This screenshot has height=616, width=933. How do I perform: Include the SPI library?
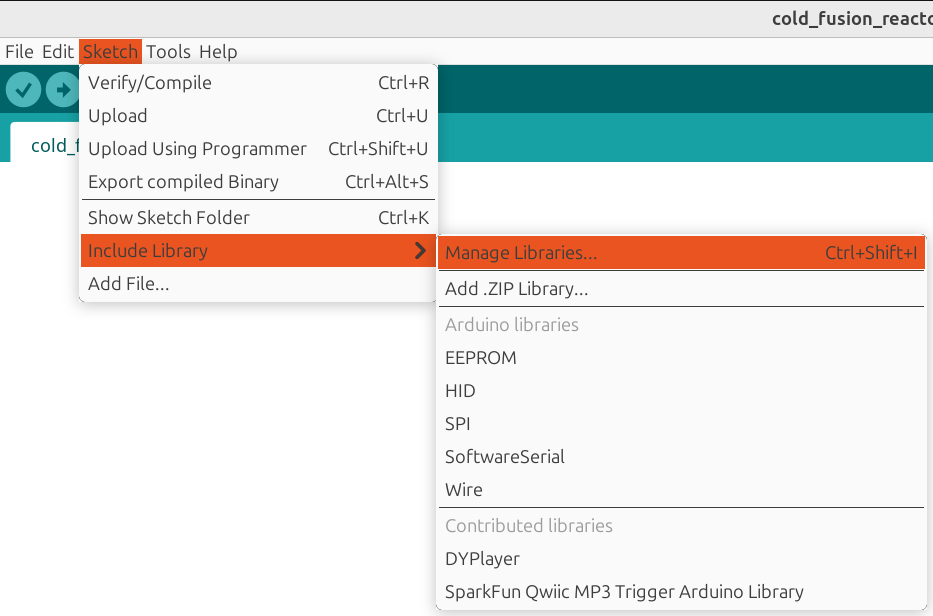[x=457, y=423]
